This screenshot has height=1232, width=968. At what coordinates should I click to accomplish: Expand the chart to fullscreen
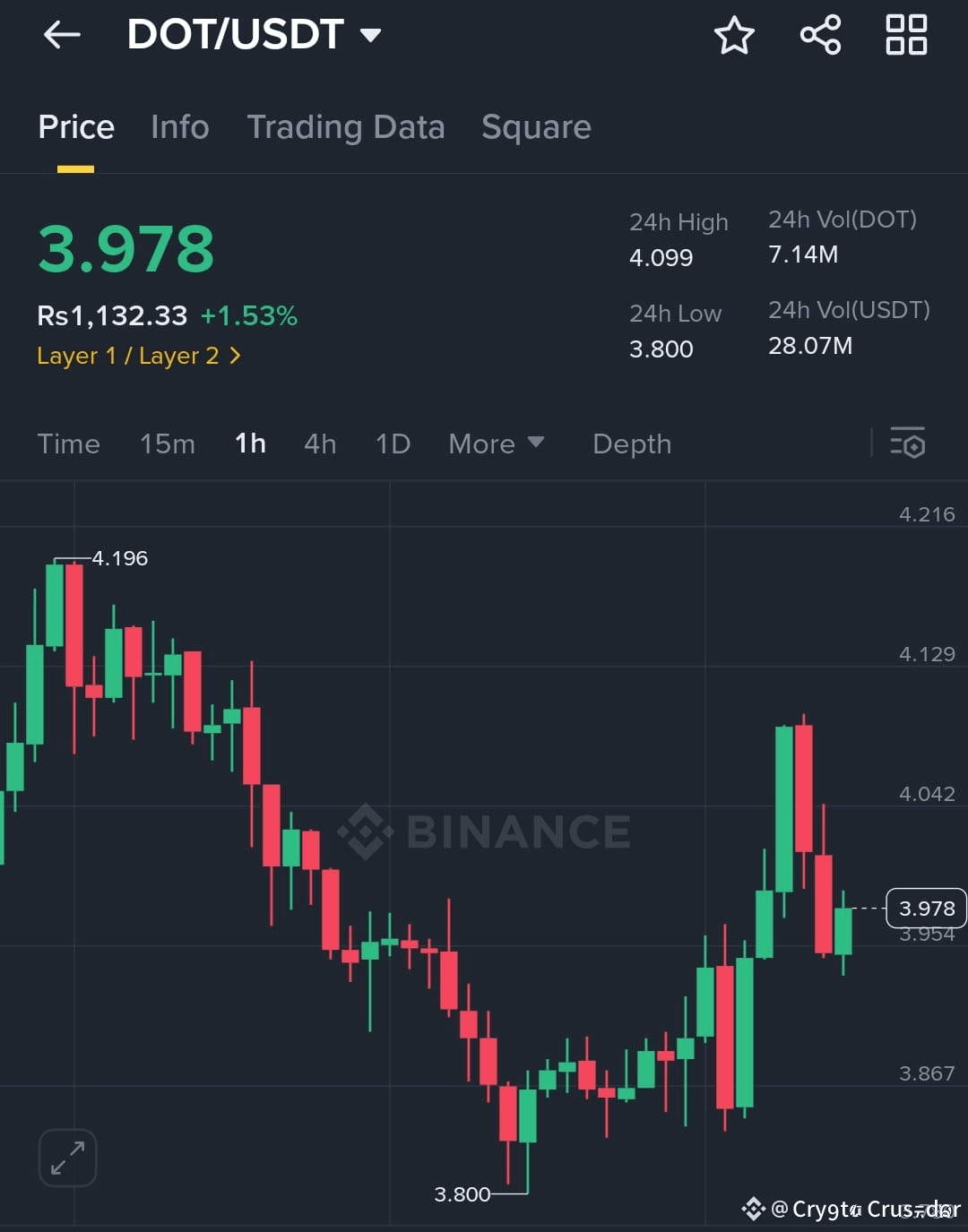point(67,1157)
